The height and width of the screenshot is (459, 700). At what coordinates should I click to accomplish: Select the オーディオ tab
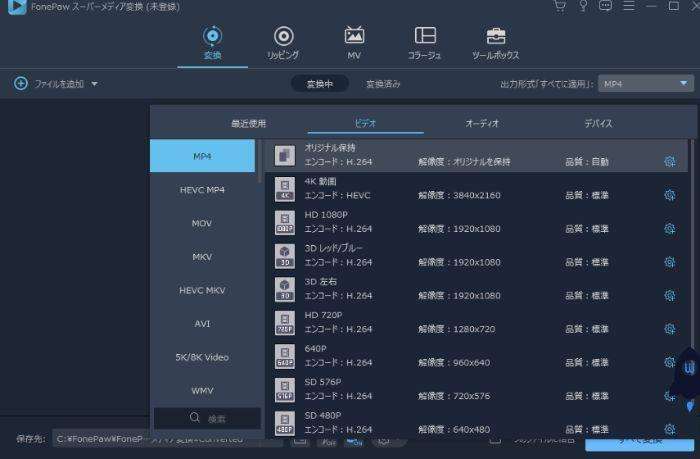pos(482,123)
